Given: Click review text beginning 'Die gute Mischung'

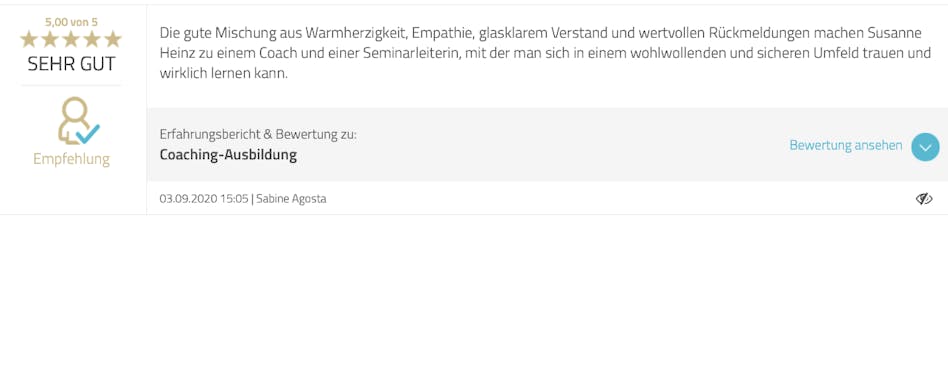Looking at the screenshot, I should 545,53.
